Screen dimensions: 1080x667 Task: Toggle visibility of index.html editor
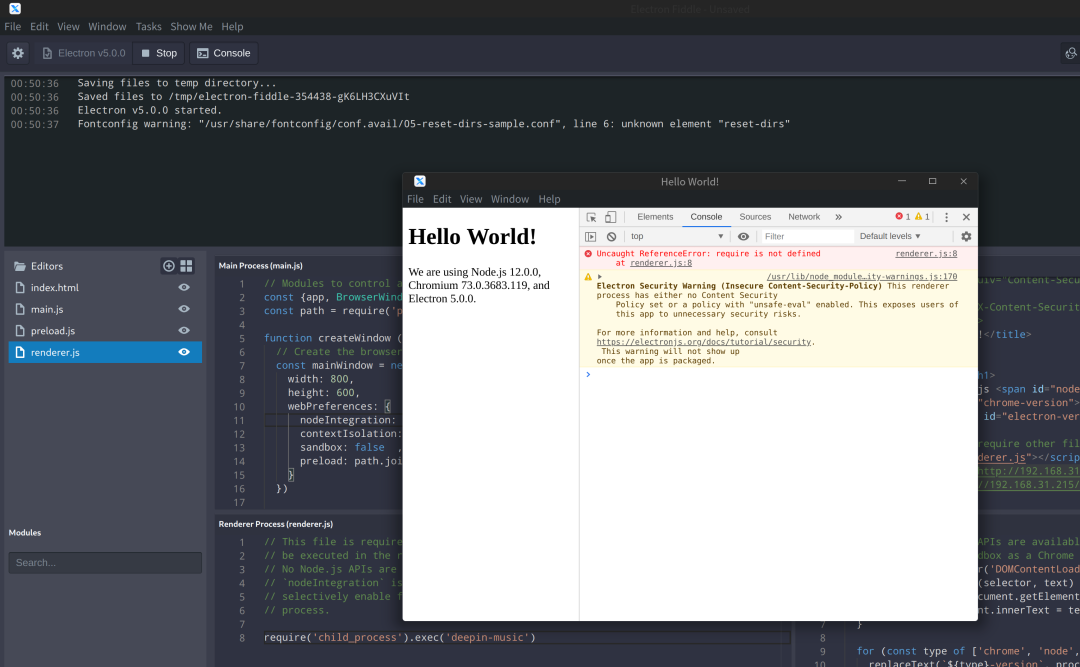click(x=184, y=287)
